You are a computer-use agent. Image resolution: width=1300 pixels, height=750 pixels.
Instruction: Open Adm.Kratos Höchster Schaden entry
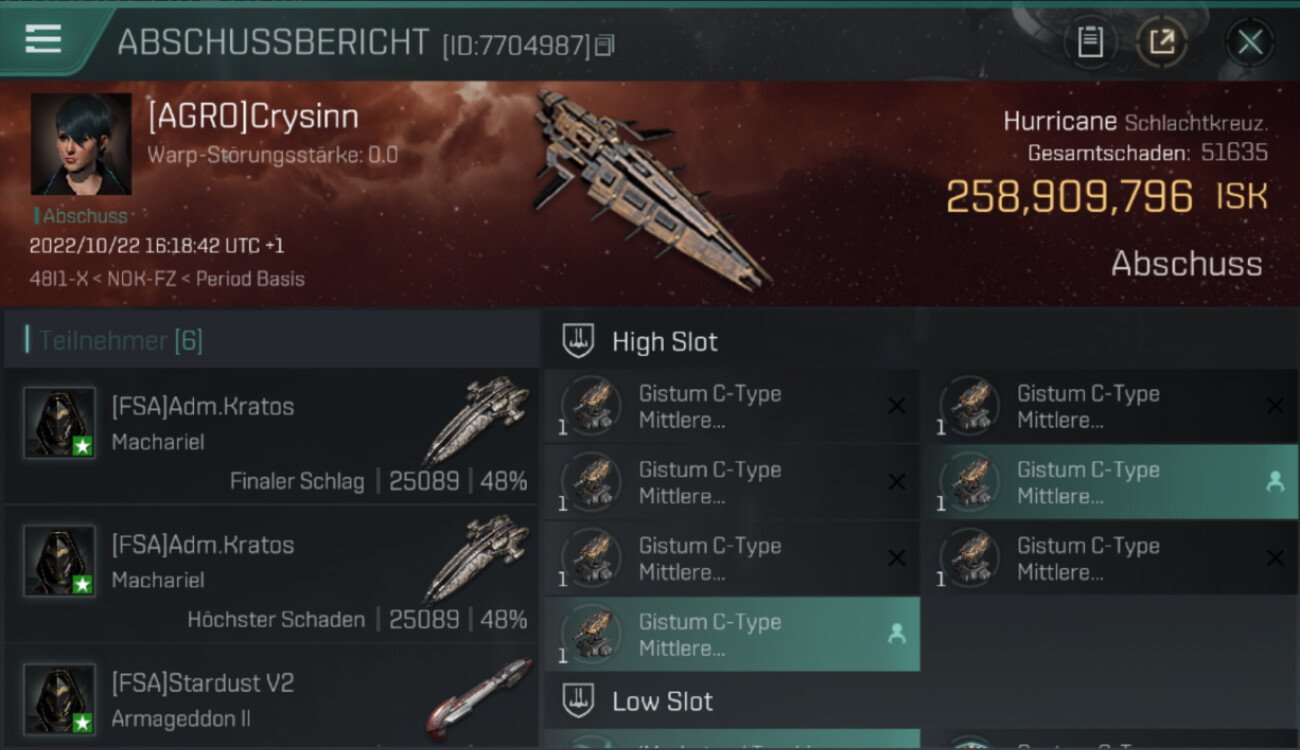tap(271, 574)
